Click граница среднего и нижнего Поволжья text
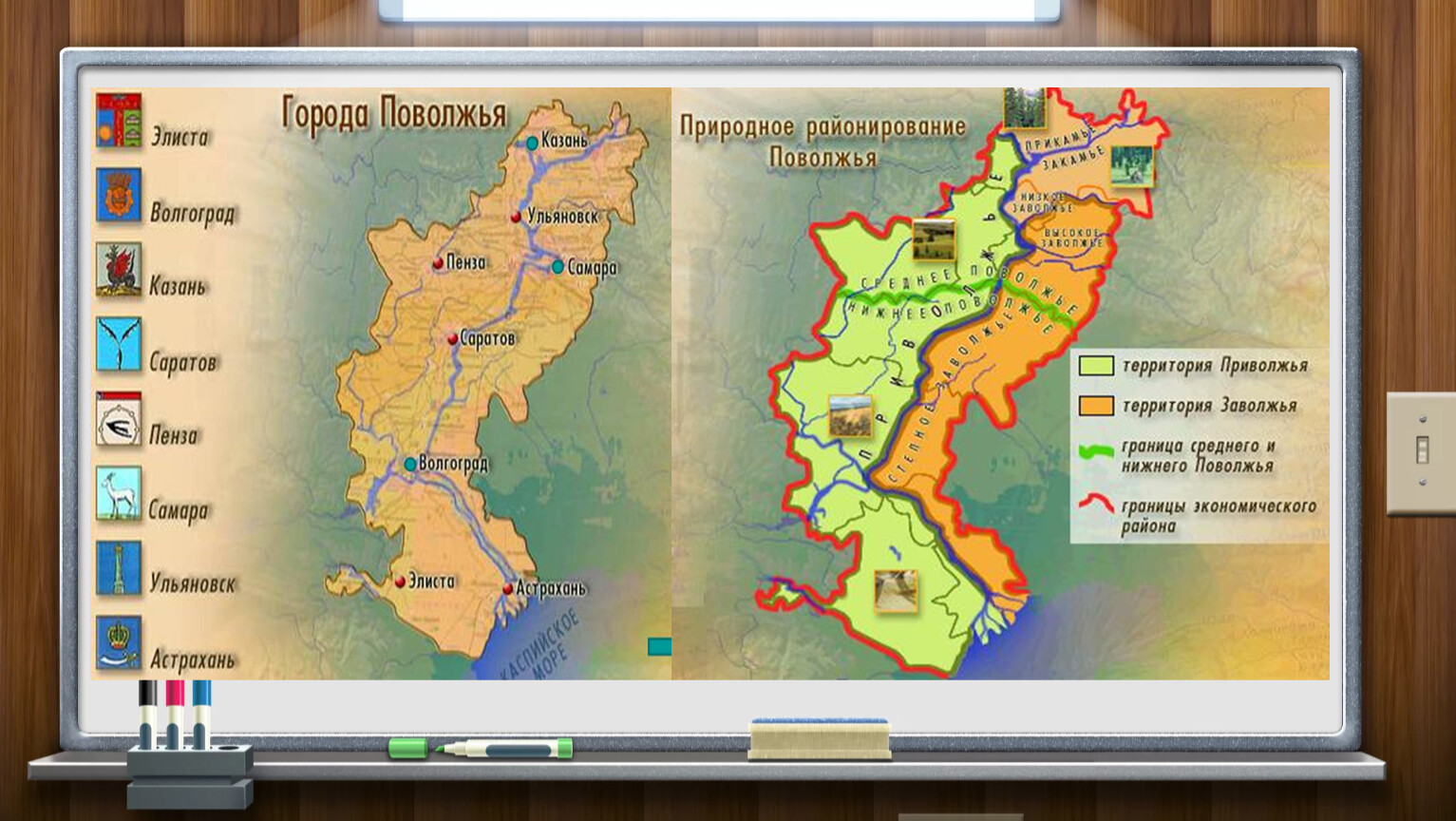 (x=1198, y=455)
